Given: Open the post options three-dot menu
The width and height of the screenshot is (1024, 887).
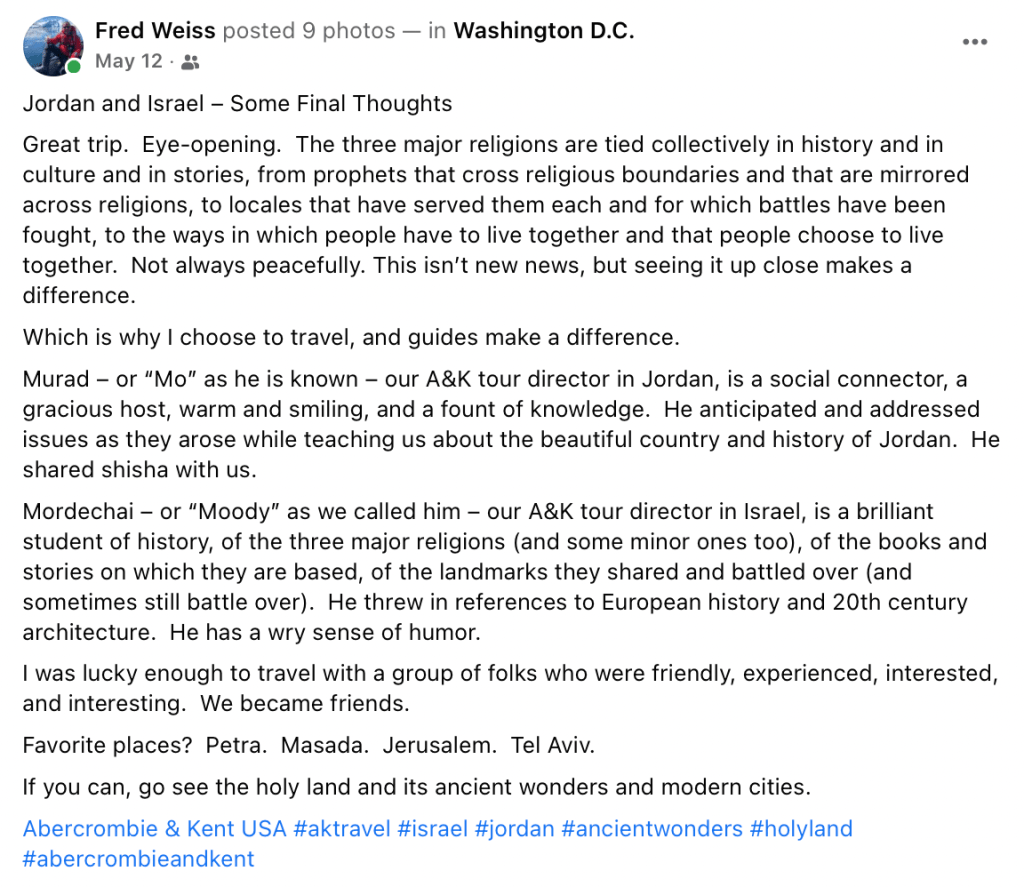Looking at the screenshot, I should point(975,42).
